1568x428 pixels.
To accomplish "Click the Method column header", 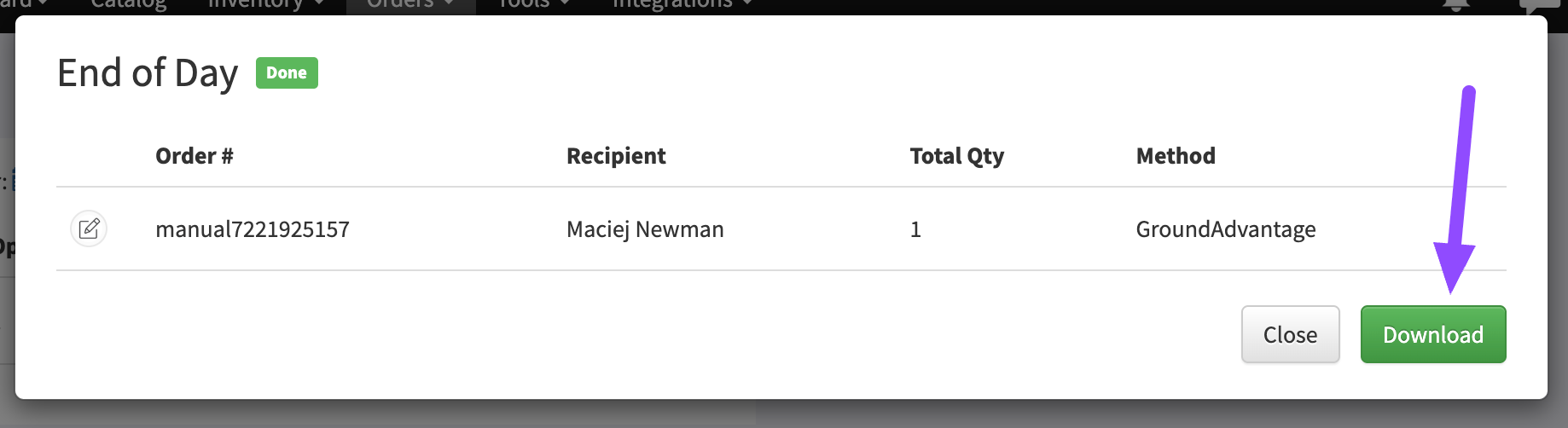I will pos(1176,156).
